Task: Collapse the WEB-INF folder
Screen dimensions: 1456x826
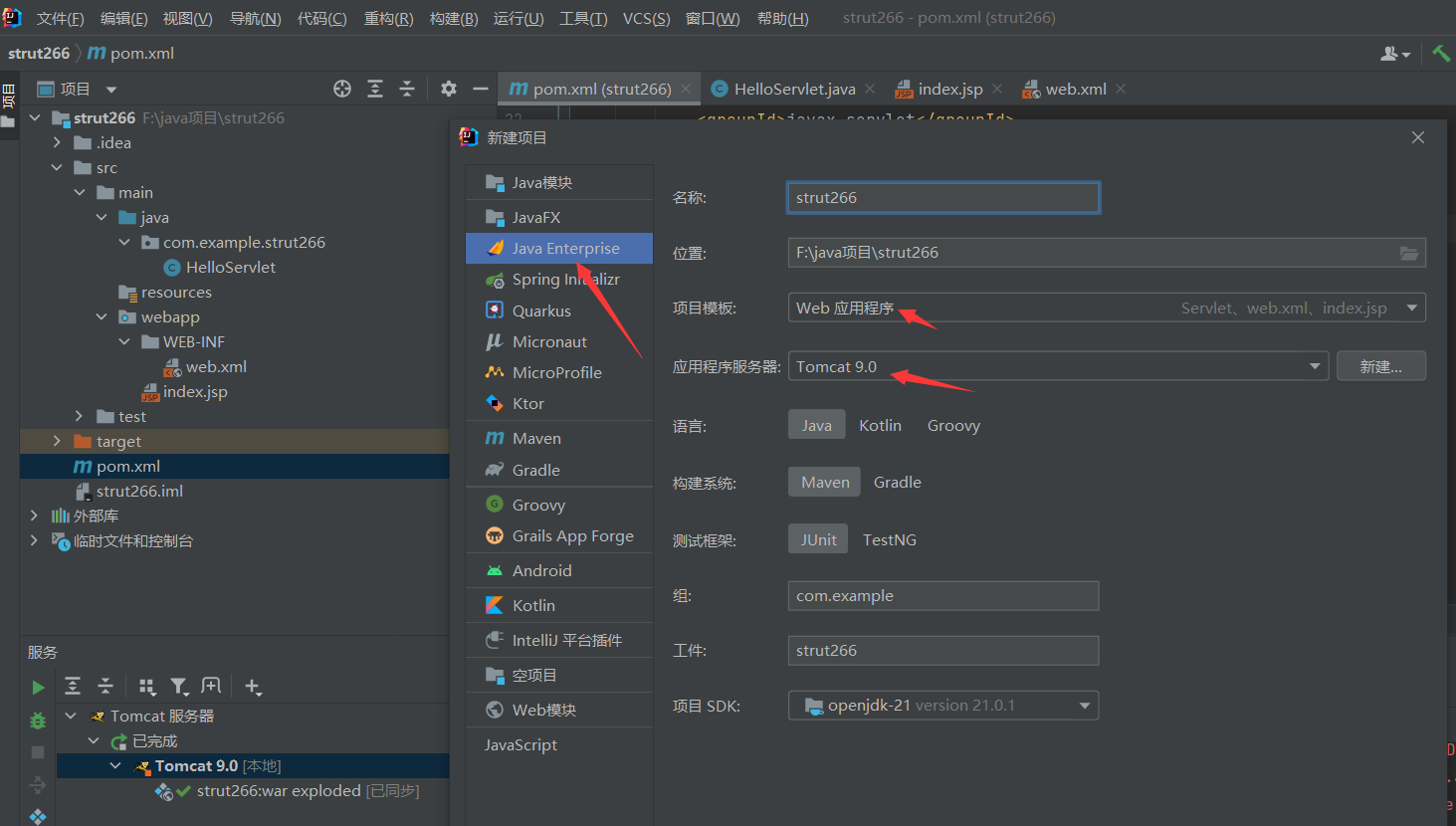Action: (123, 341)
